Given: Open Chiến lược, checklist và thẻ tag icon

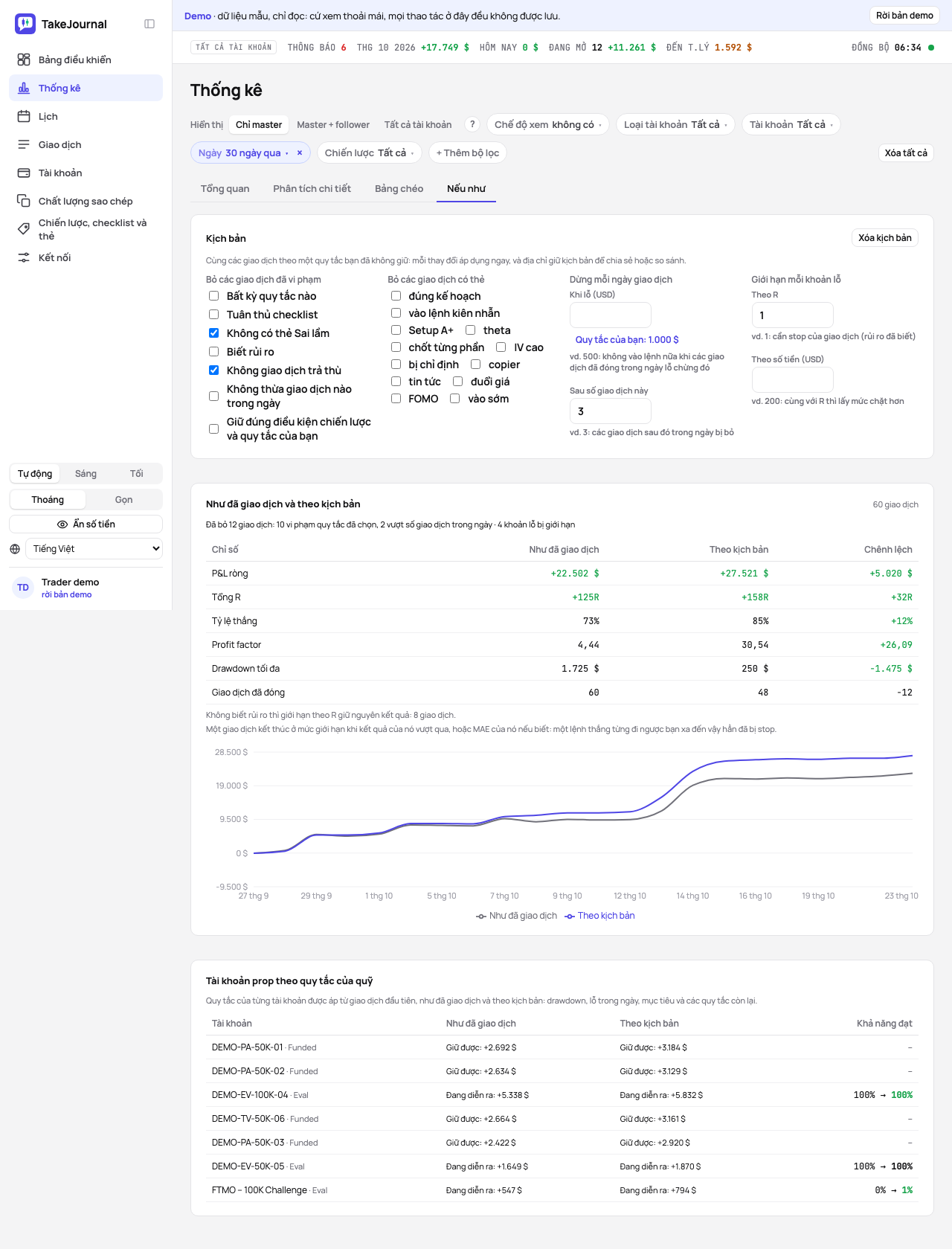Looking at the screenshot, I should coord(24,229).
